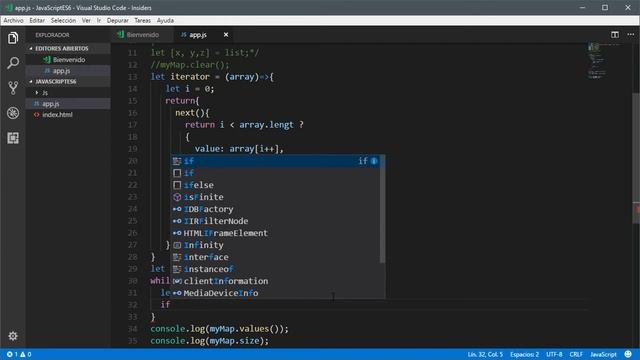Change indentation via Espacios: 2
The height and width of the screenshot is (360, 640).
click(524, 354)
